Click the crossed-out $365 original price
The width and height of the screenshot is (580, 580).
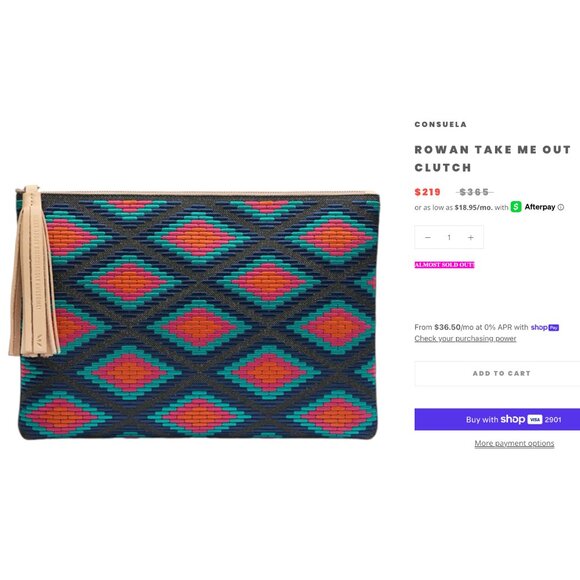coord(475,192)
